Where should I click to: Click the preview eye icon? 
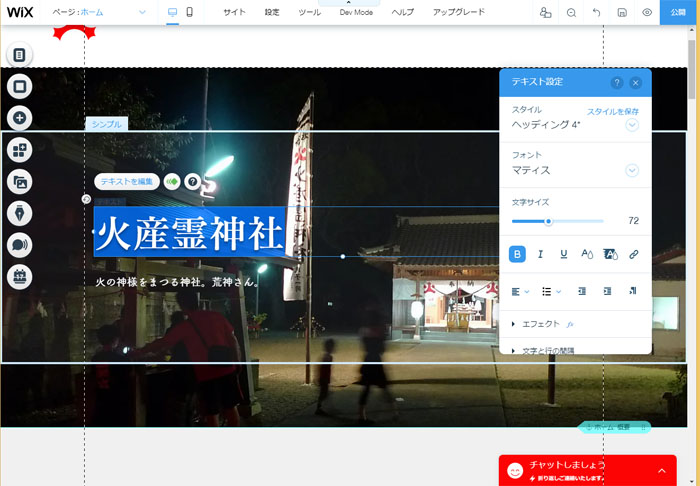647,12
